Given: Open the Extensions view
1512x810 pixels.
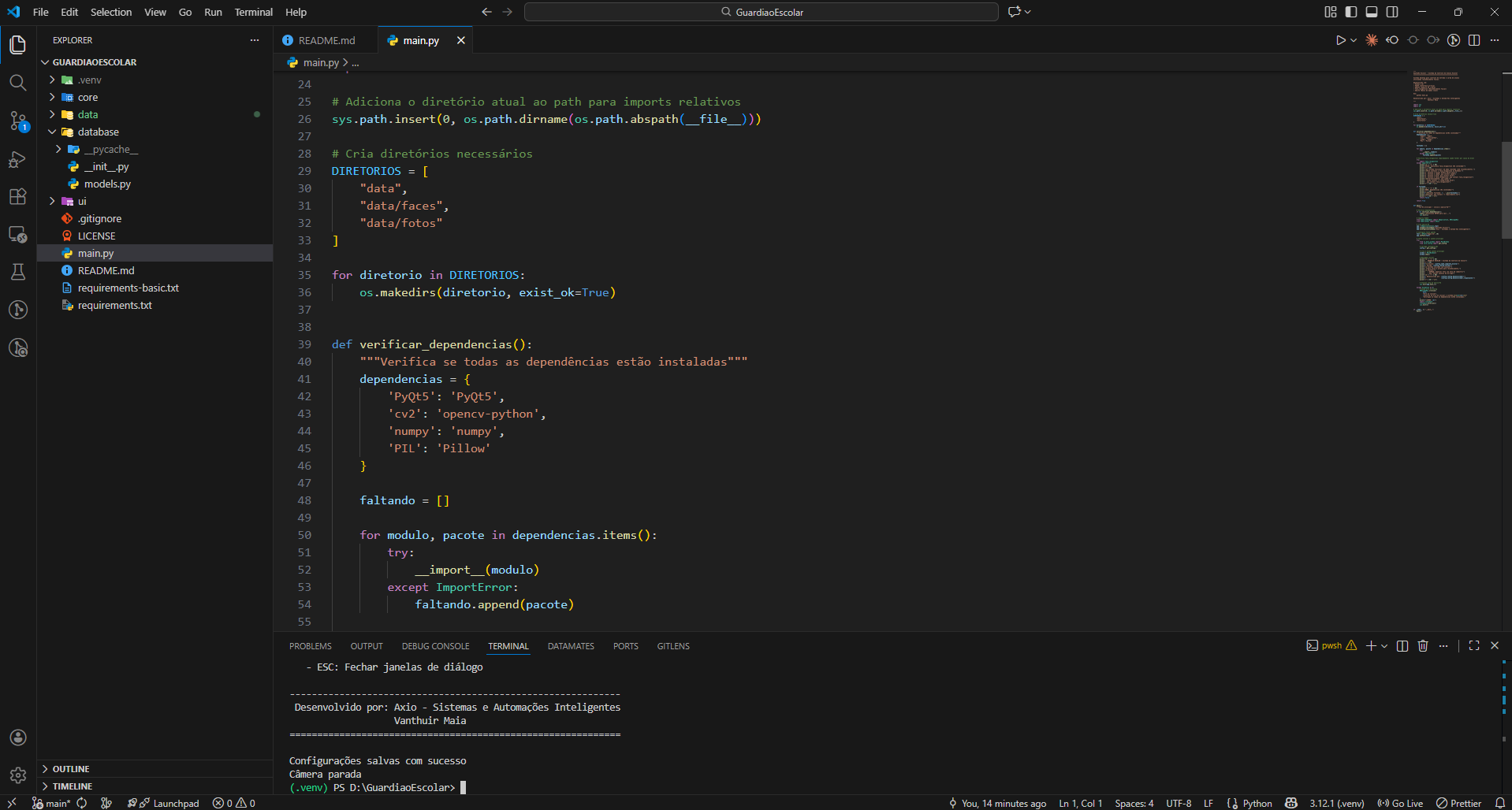Looking at the screenshot, I should point(17,197).
